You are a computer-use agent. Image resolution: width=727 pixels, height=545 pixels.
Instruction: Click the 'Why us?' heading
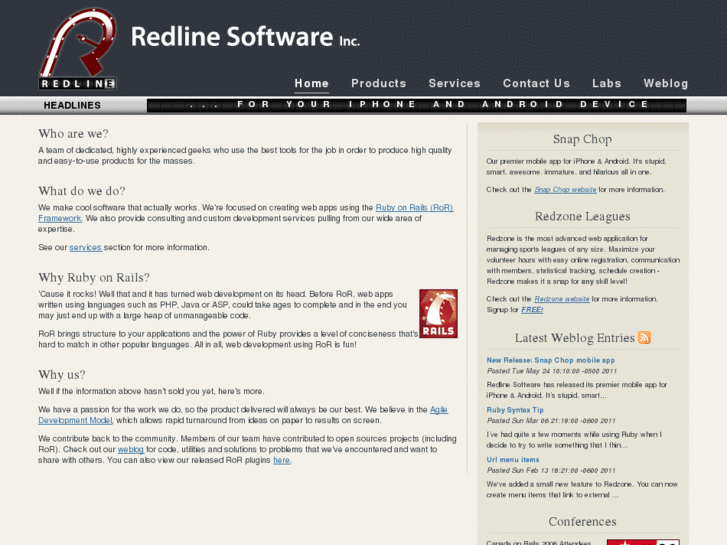pyautogui.click(x=62, y=374)
